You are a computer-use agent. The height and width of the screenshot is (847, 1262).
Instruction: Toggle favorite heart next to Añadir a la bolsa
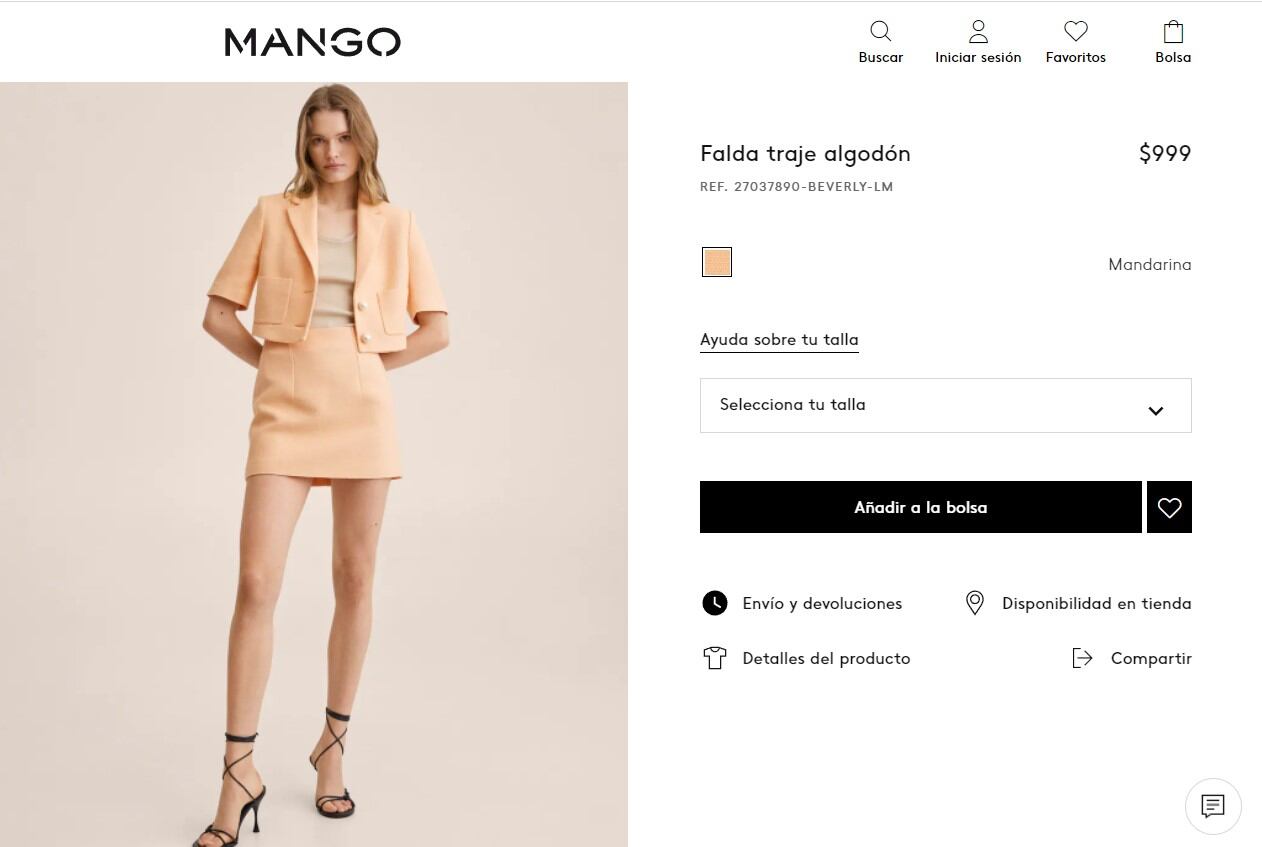click(x=1169, y=507)
